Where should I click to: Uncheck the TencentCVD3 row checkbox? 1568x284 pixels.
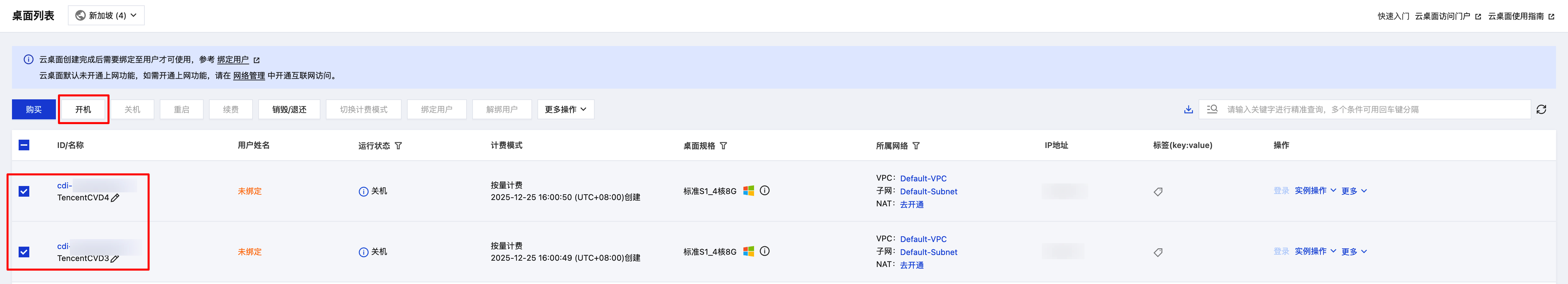click(x=24, y=252)
